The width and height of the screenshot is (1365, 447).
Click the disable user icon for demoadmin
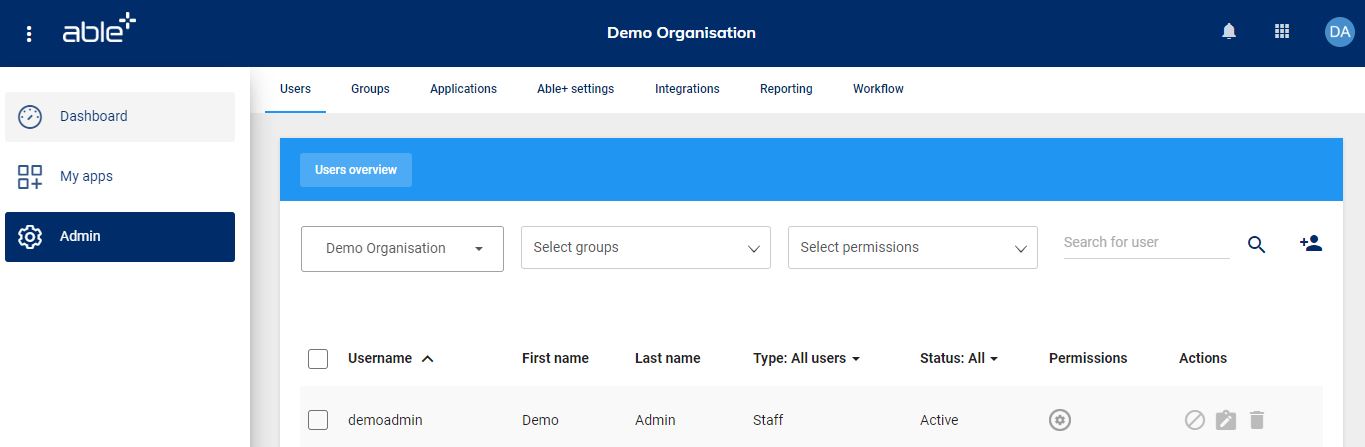point(1194,420)
